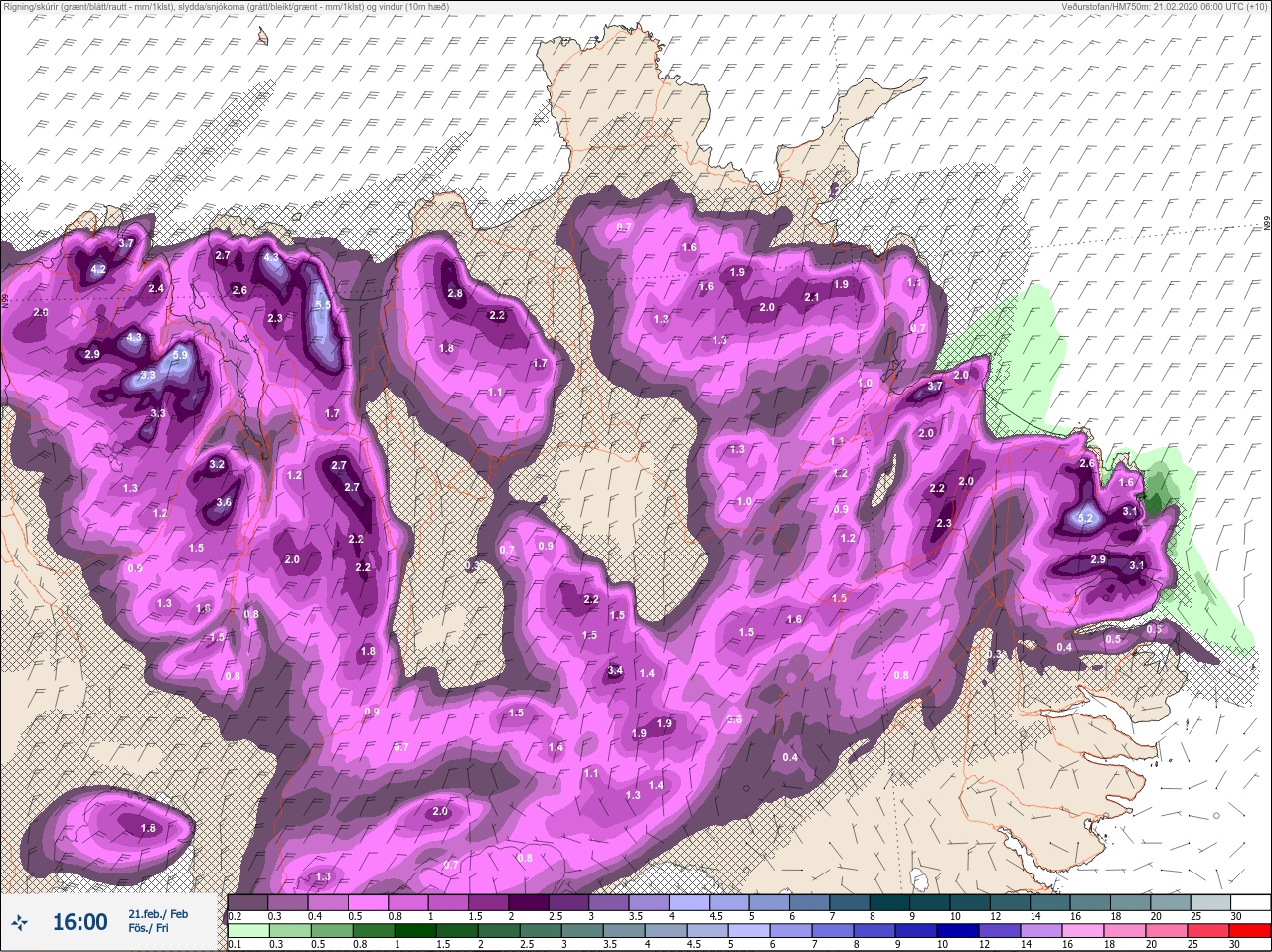Click the map title text beginning Rigning/skúrir
This screenshot has width=1272, height=952.
point(227,7)
